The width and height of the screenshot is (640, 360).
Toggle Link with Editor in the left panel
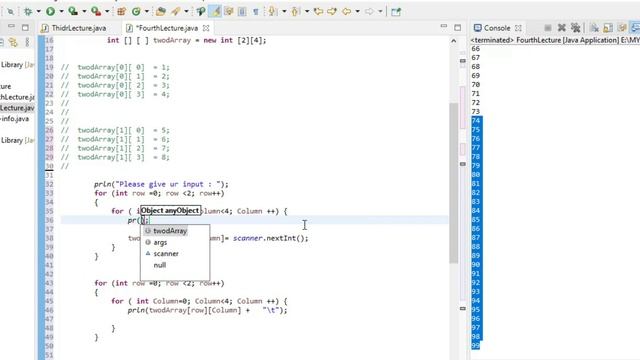pyautogui.click(x=13, y=42)
